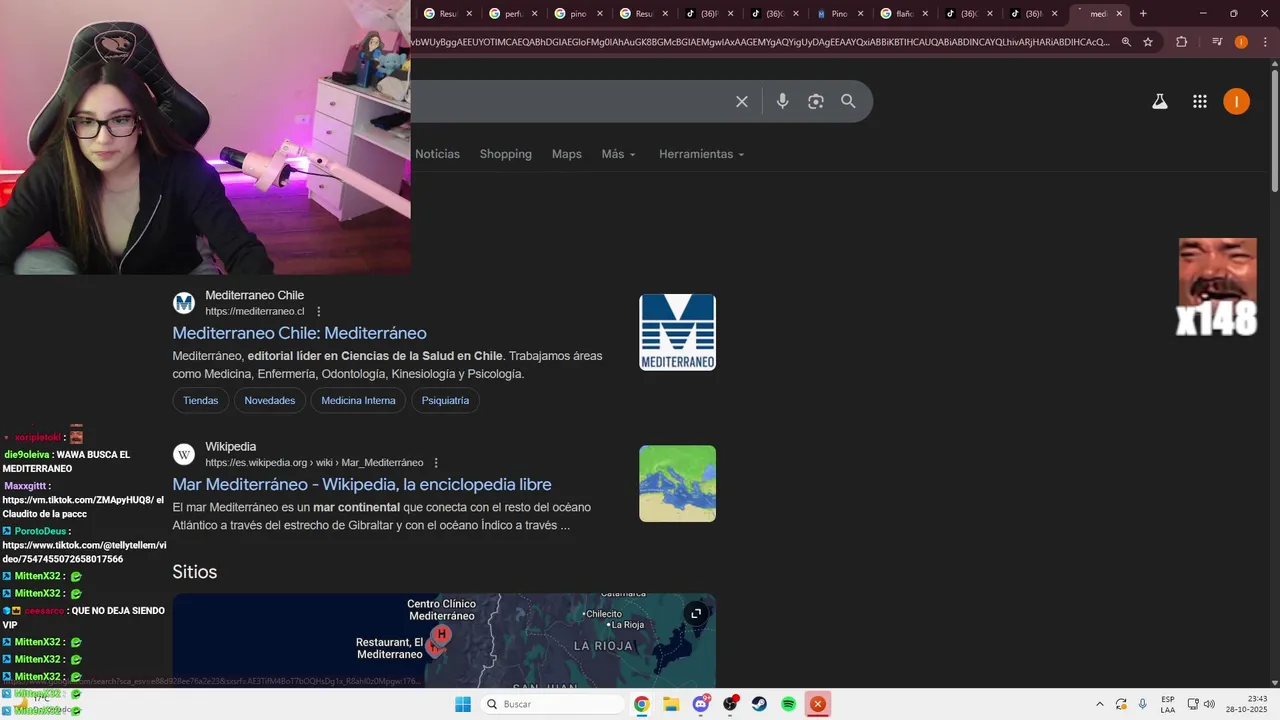Click Maxxgittt's tiktok link in chat
This screenshot has height=720, width=1280.
tap(79, 499)
